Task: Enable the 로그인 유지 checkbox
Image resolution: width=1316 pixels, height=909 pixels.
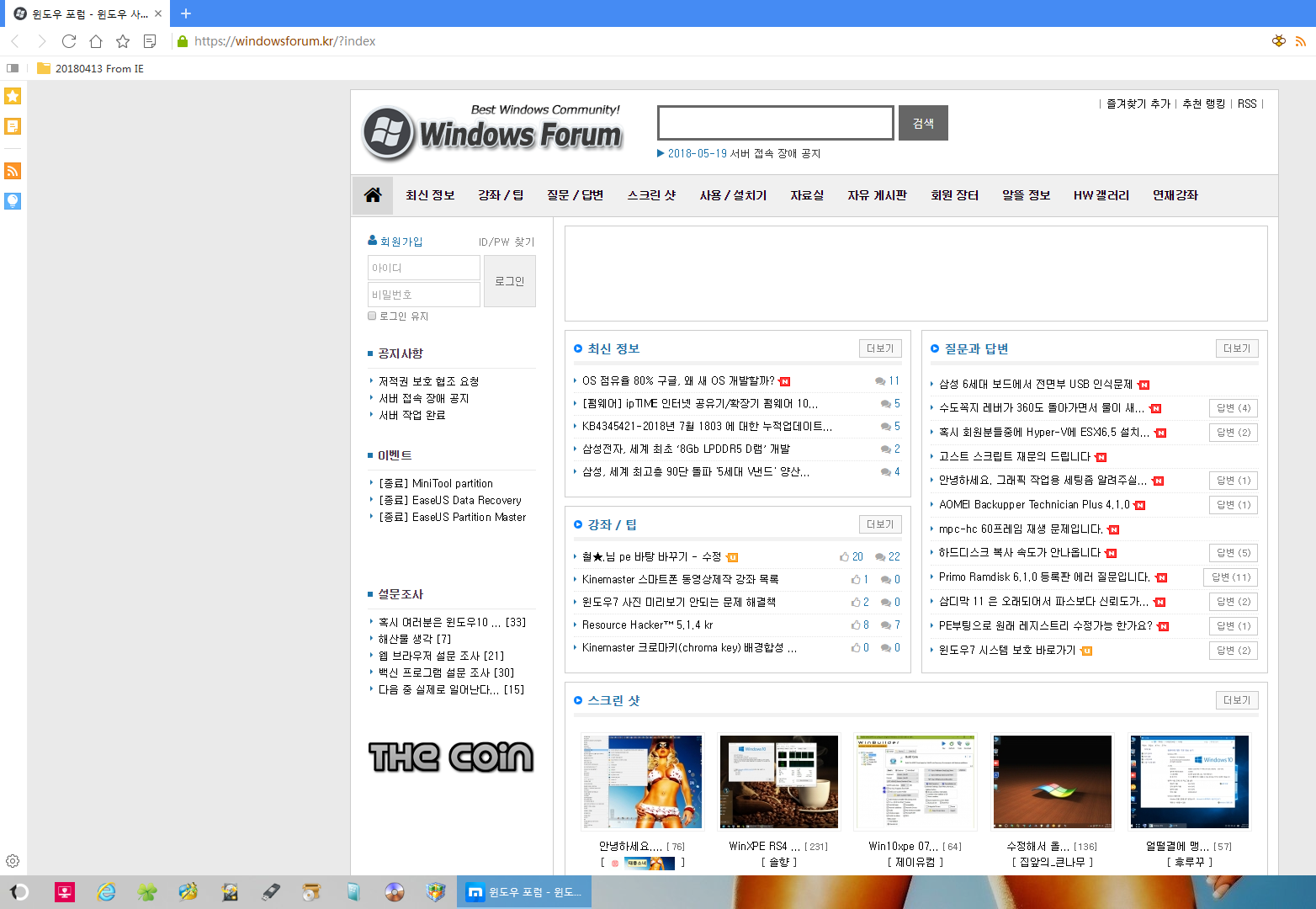Action: coord(372,316)
